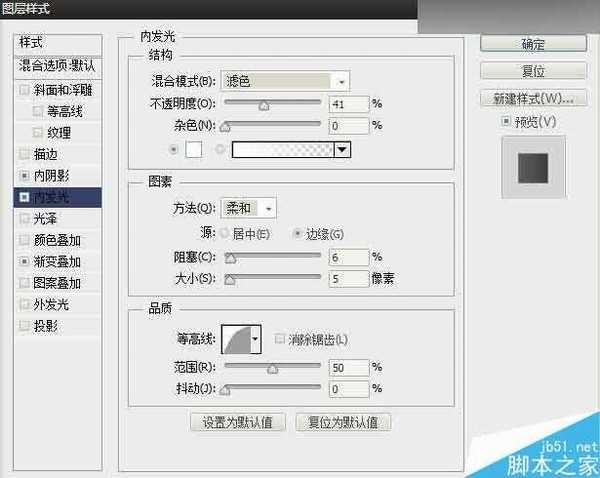This screenshot has height=478, width=600.
Task: Click the 阻塞 value field
Action: (x=349, y=257)
